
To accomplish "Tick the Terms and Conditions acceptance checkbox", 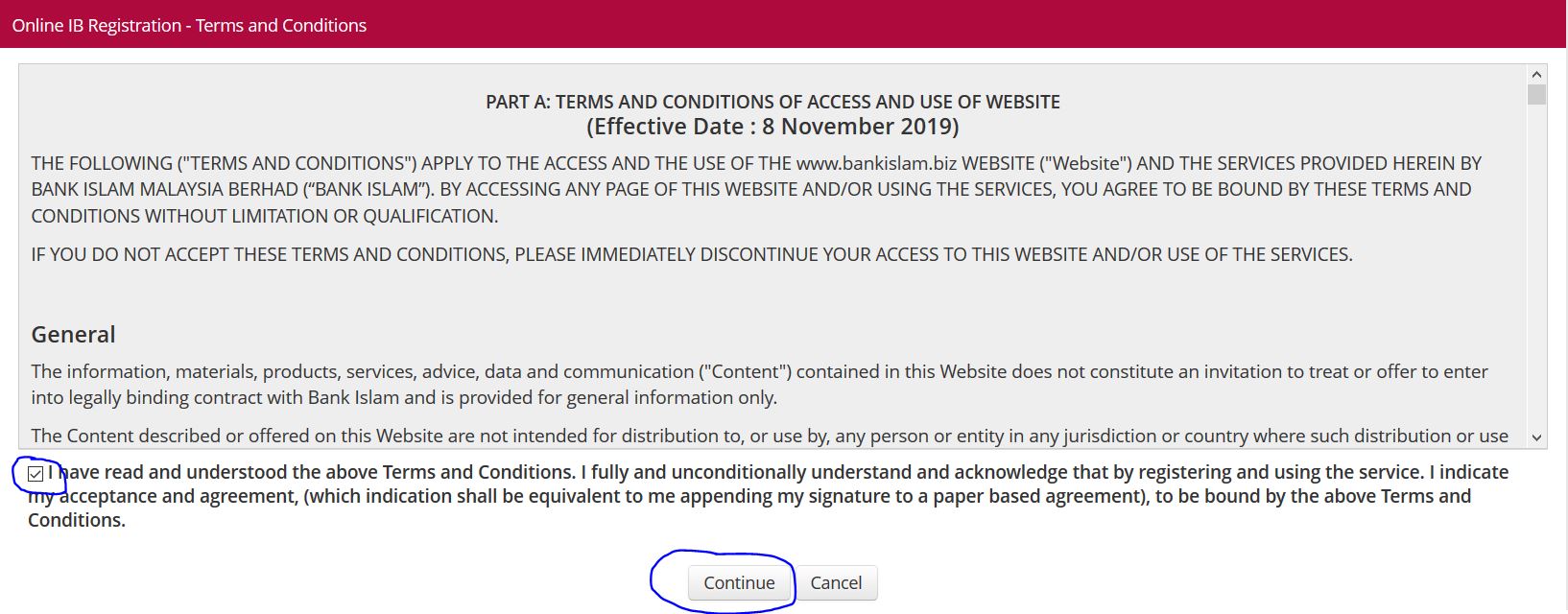I will [36, 474].
